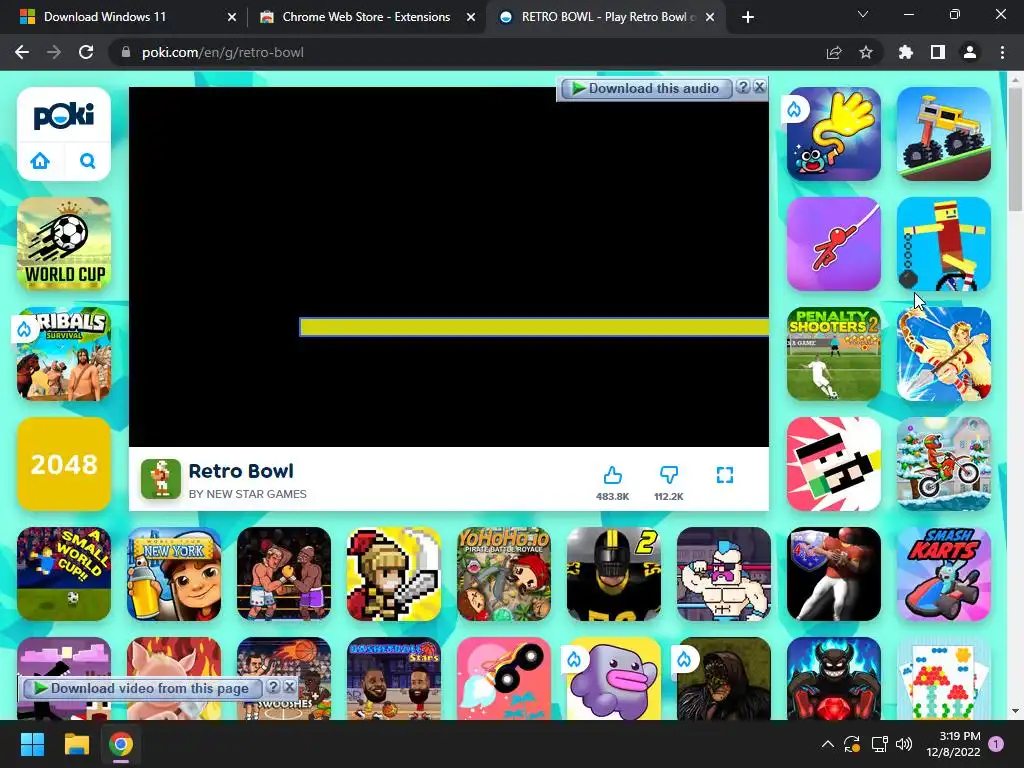
Task: Open the Retro Bowl game icon
Action: pyautogui.click(x=161, y=479)
